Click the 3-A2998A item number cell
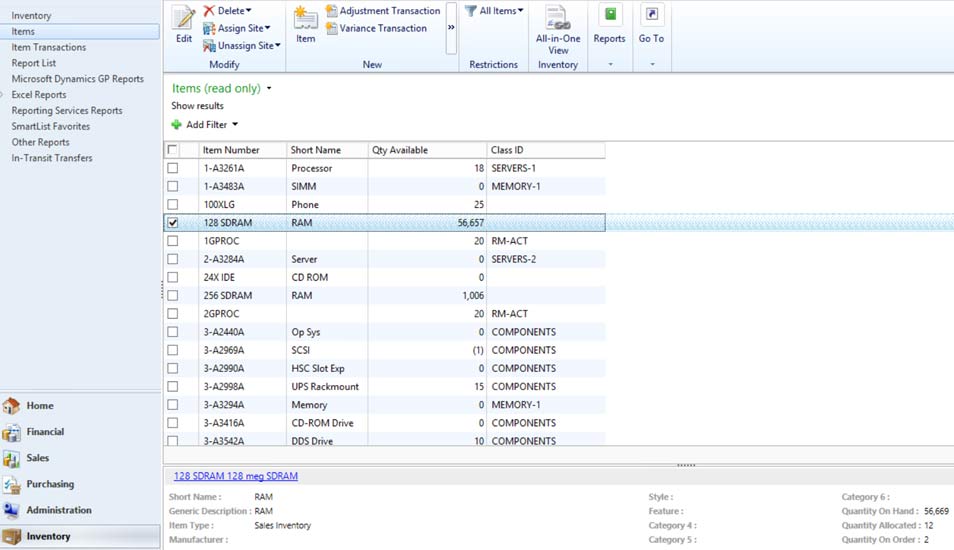 tap(242, 387)
